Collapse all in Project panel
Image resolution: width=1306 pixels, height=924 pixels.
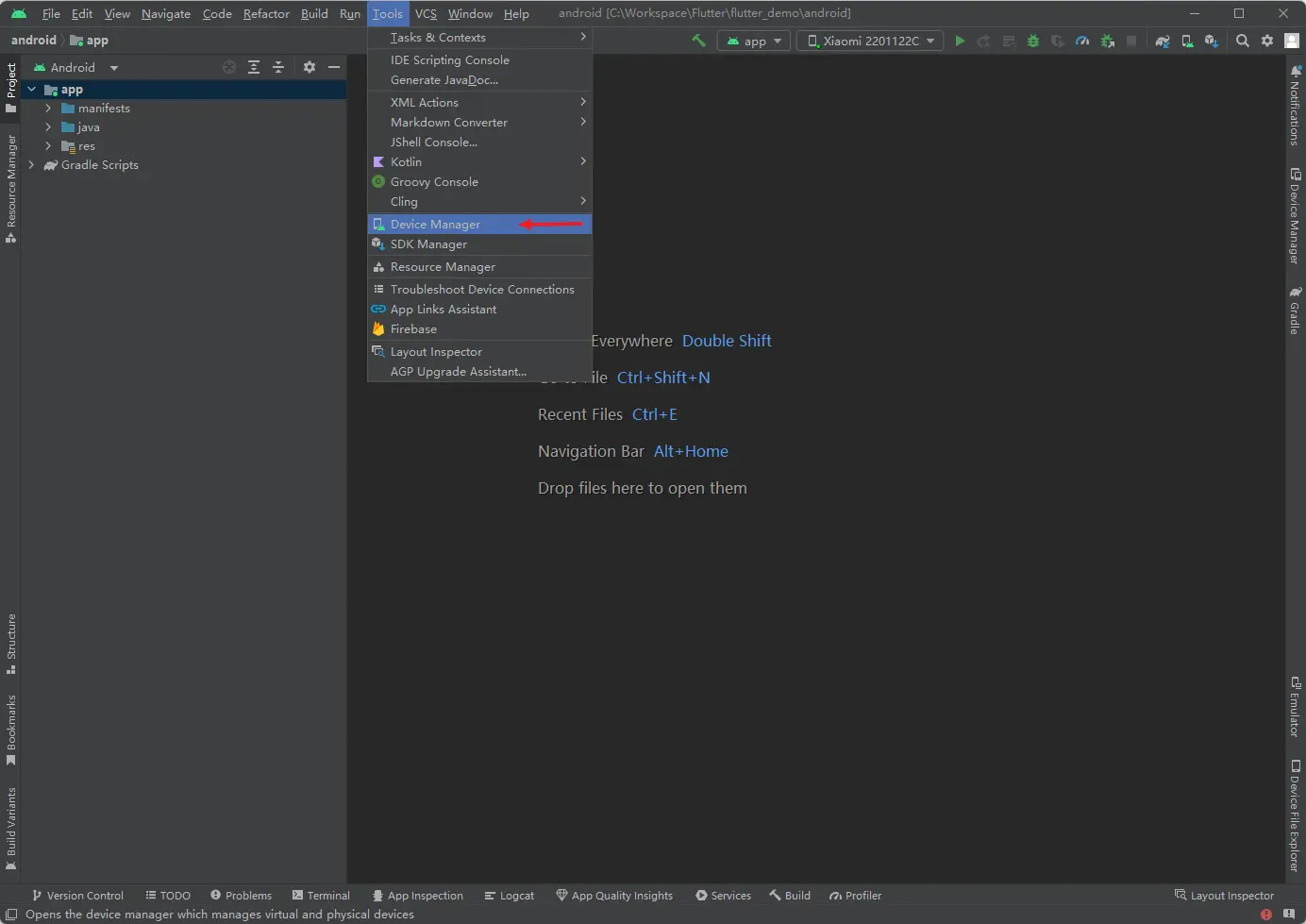coord(278,67)
